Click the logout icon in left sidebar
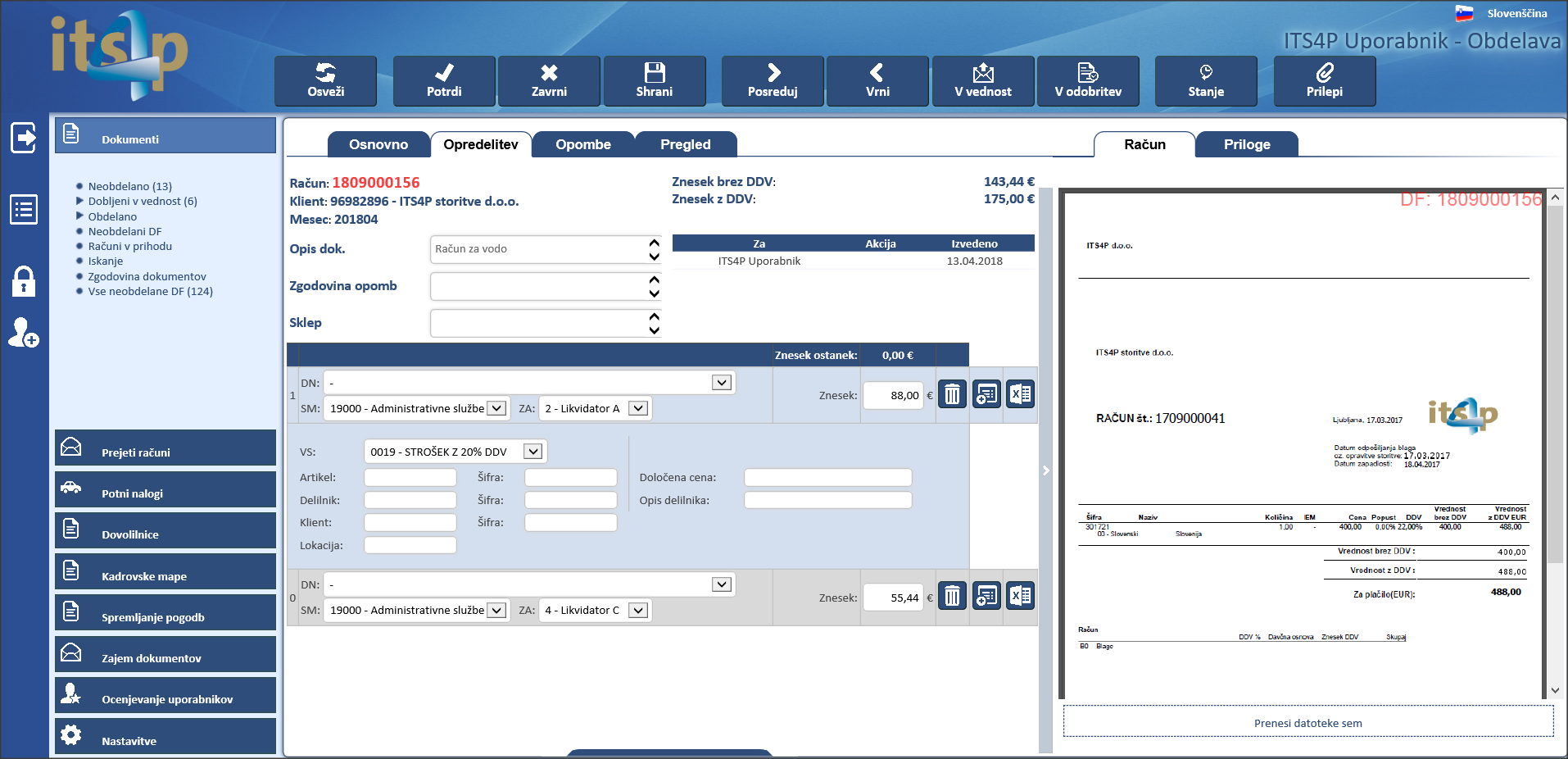Image resolution: width=1568 pixels, height=759 pixels. (x=24, y=138)
